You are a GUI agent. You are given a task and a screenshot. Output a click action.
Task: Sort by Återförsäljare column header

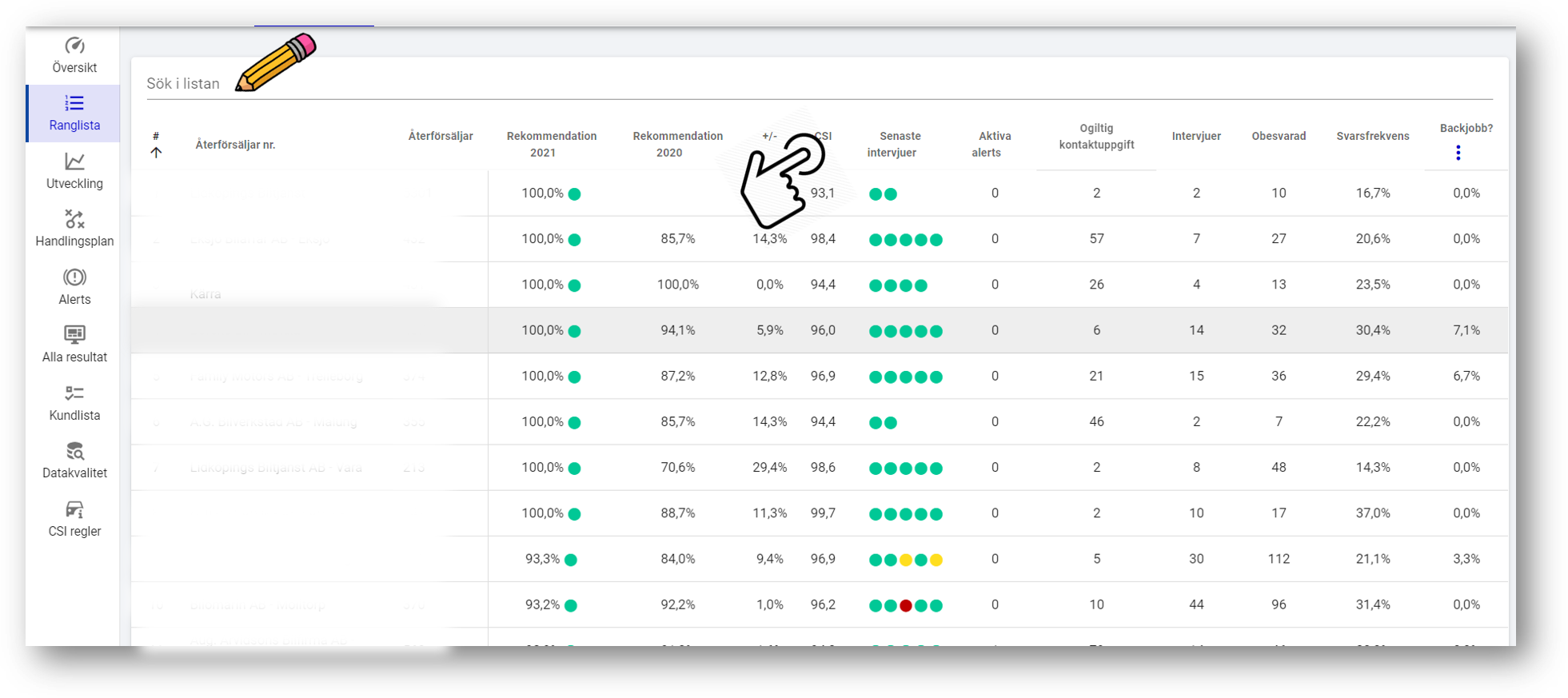pos(441,136)
